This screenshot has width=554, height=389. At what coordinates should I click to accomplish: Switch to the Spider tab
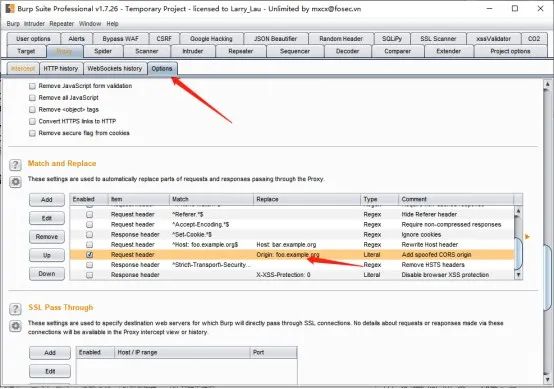103,51
